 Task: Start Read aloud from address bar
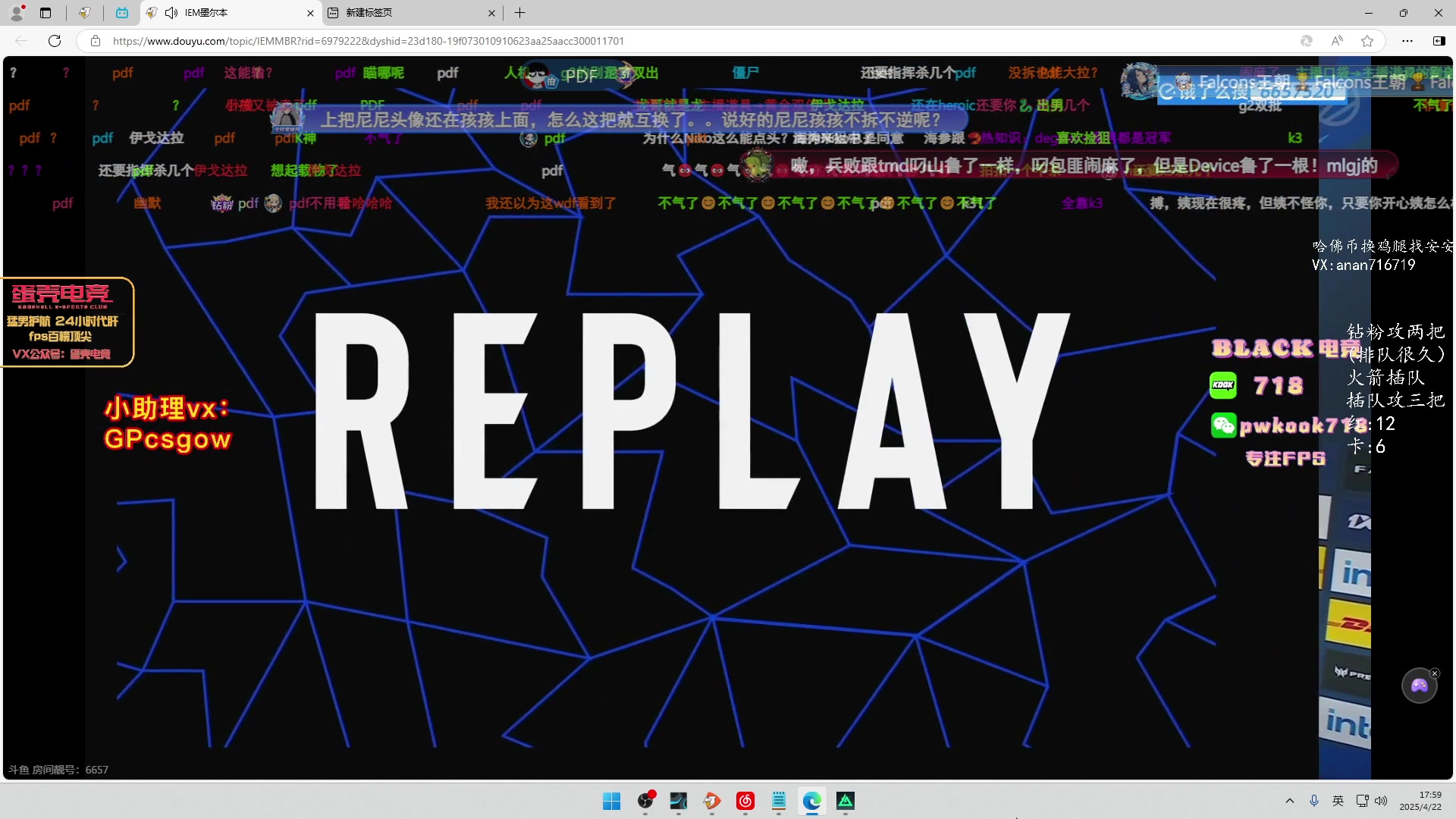[1337, 41]
